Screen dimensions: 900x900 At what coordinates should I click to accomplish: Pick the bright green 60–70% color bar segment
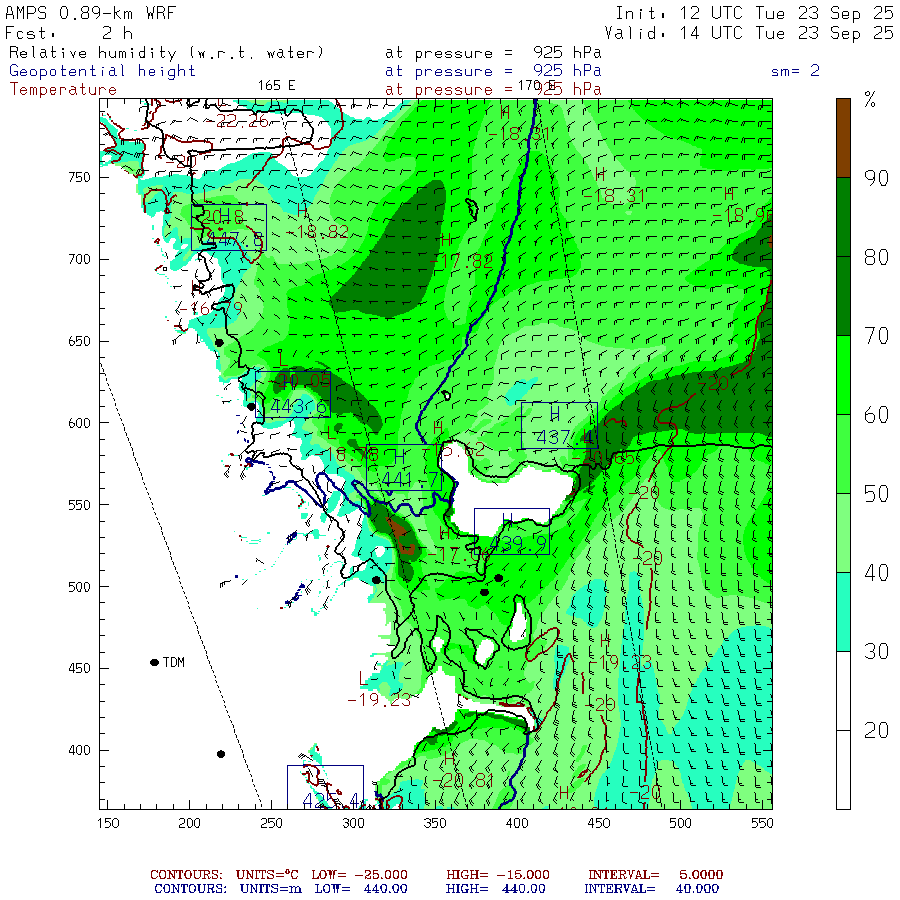click(x=843, y=375)
